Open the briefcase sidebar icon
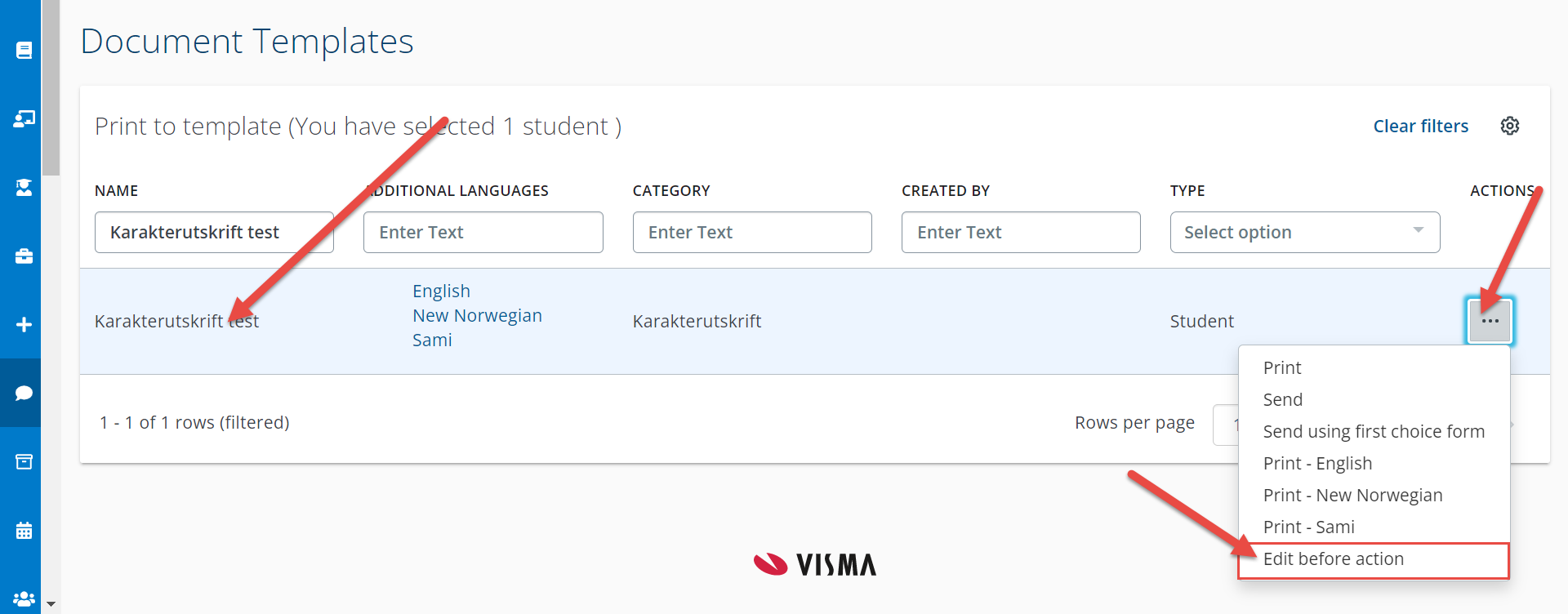 click(x=24, y=256)
